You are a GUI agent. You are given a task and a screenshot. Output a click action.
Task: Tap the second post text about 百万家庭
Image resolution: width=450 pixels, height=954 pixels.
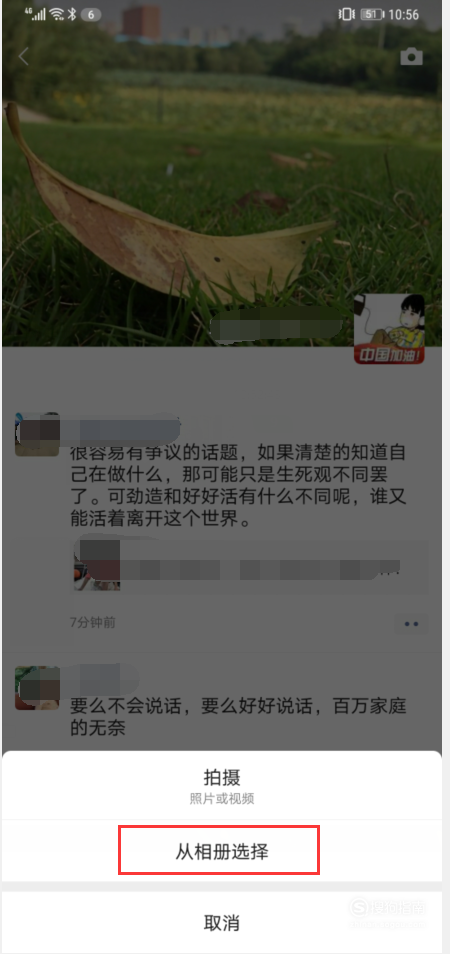pyautogui.click(x=238, y=717)
